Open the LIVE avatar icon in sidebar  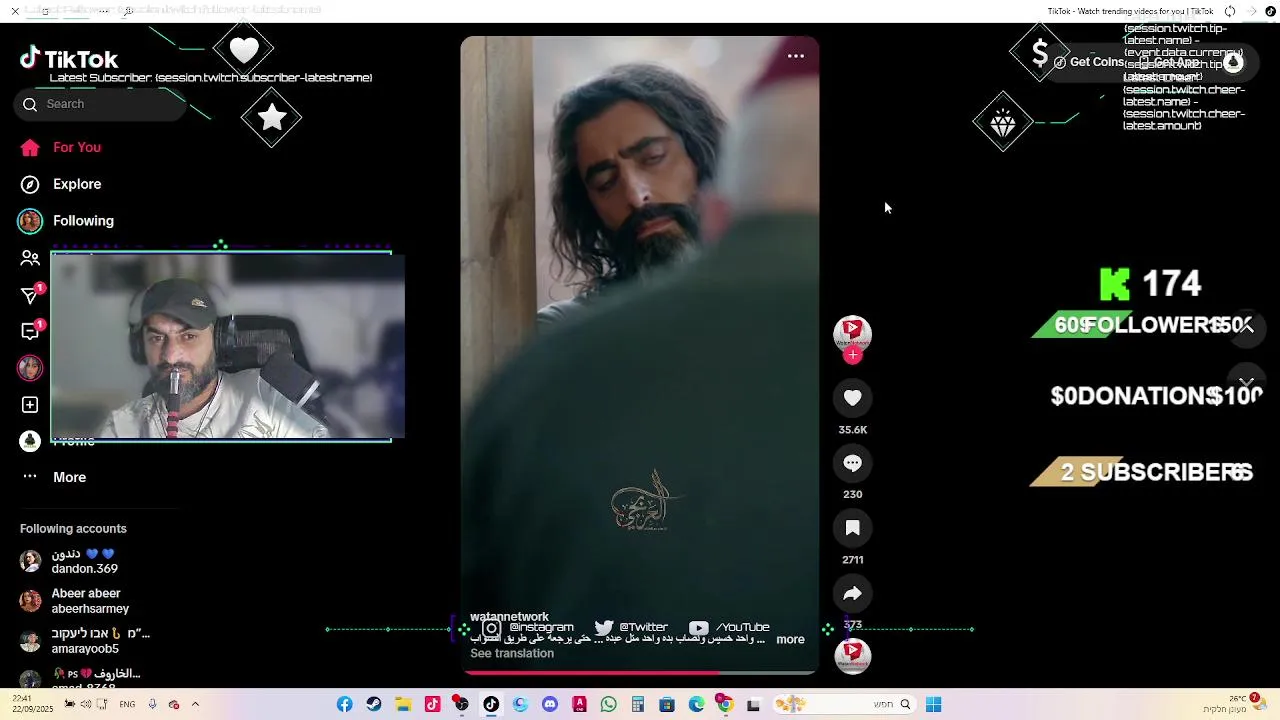30,368
